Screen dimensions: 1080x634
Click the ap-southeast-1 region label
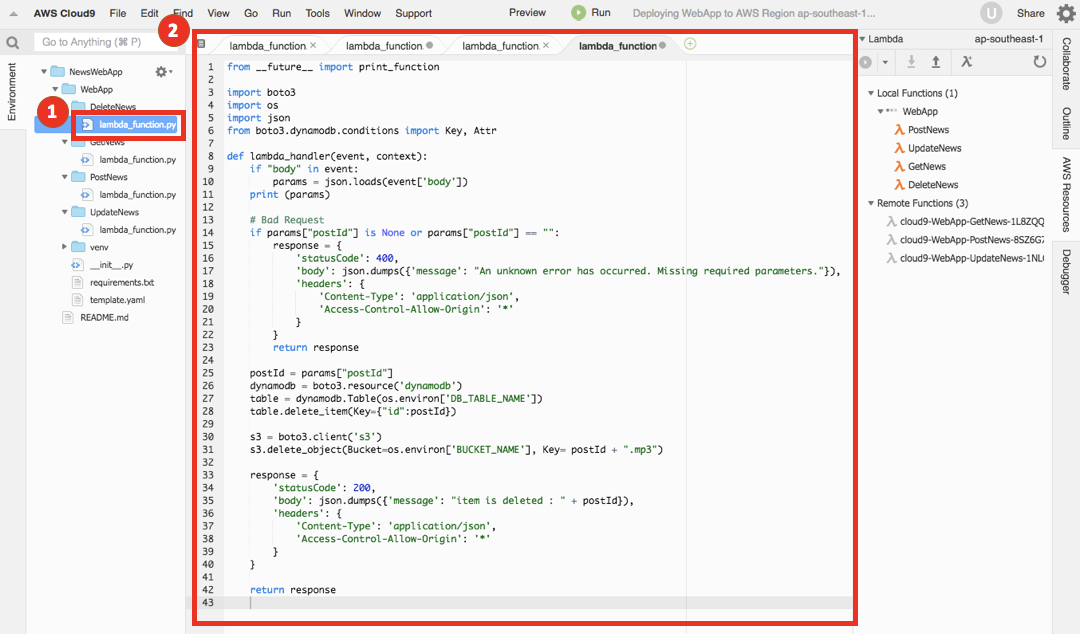click(1008, 39)
